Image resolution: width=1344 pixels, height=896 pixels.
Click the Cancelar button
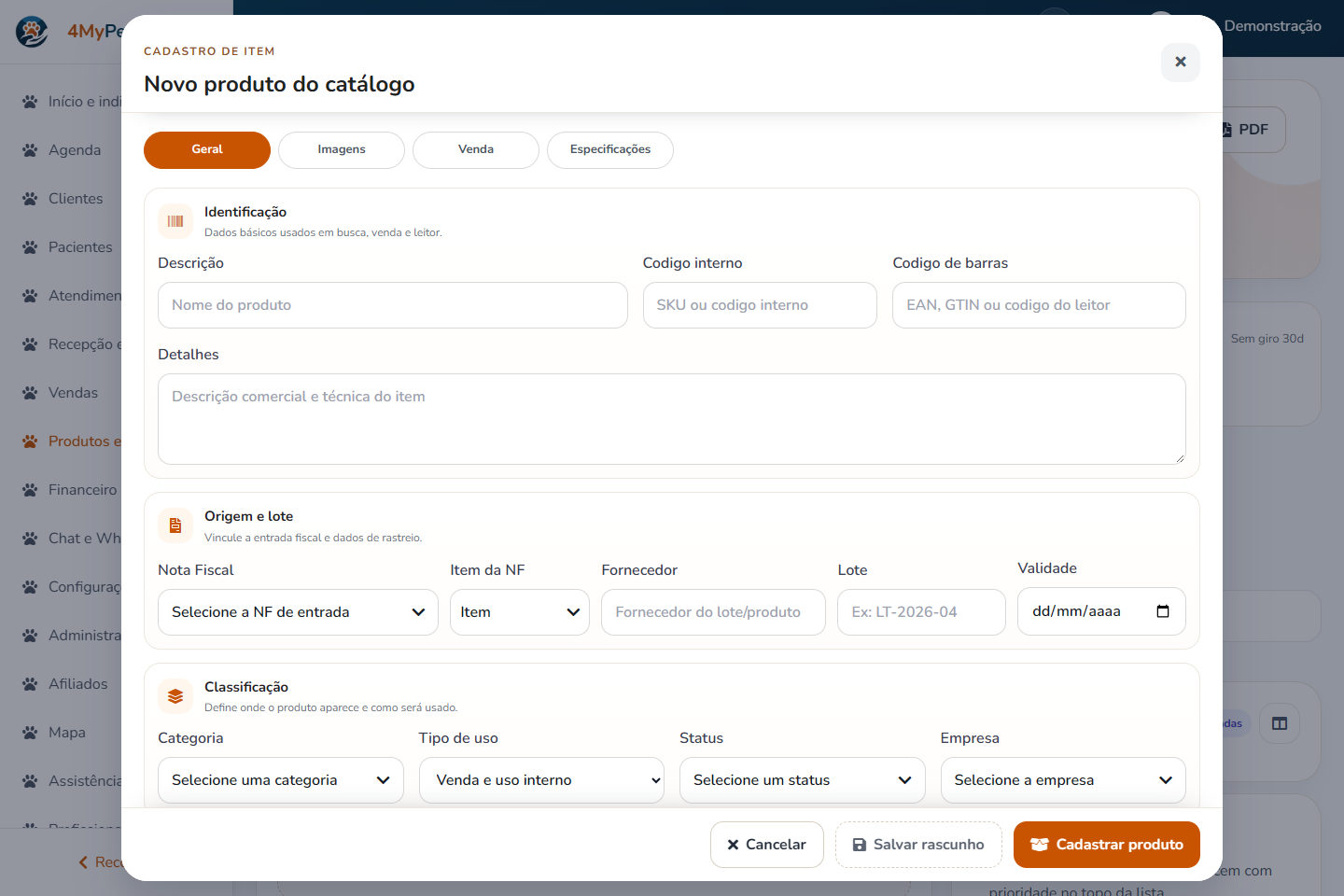[x=767, y=845]
